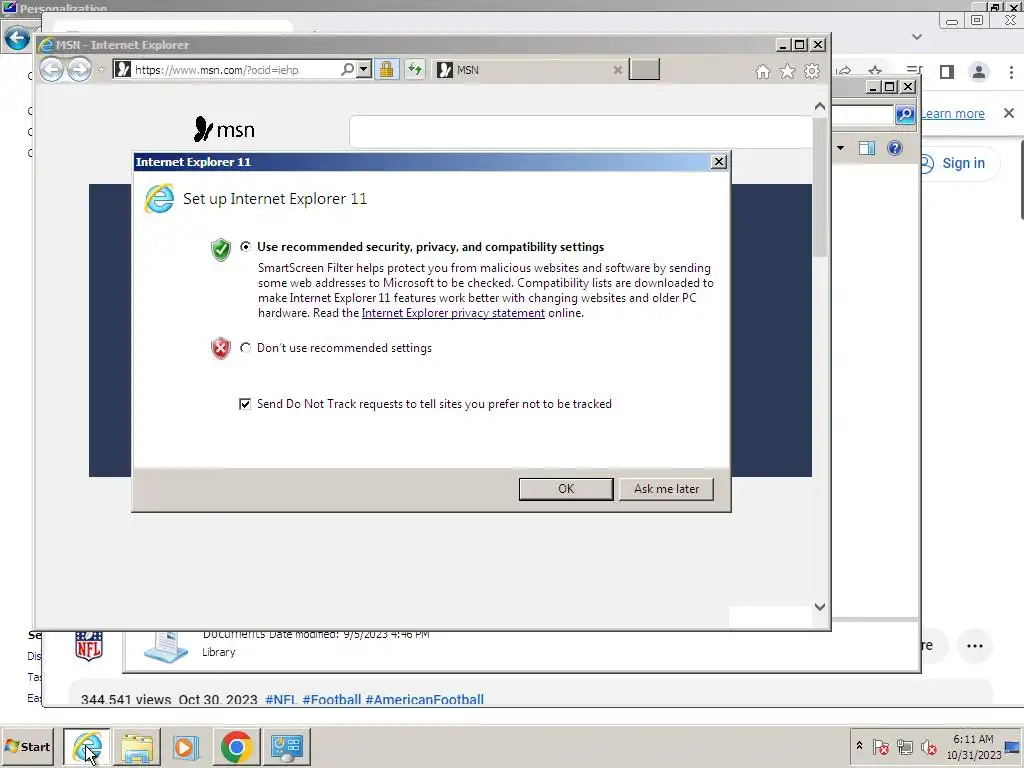Dismiss the Chrome infobar with X
Image resolution: width=1024 pixels, height=768 pixels.
pos(1009,113)
